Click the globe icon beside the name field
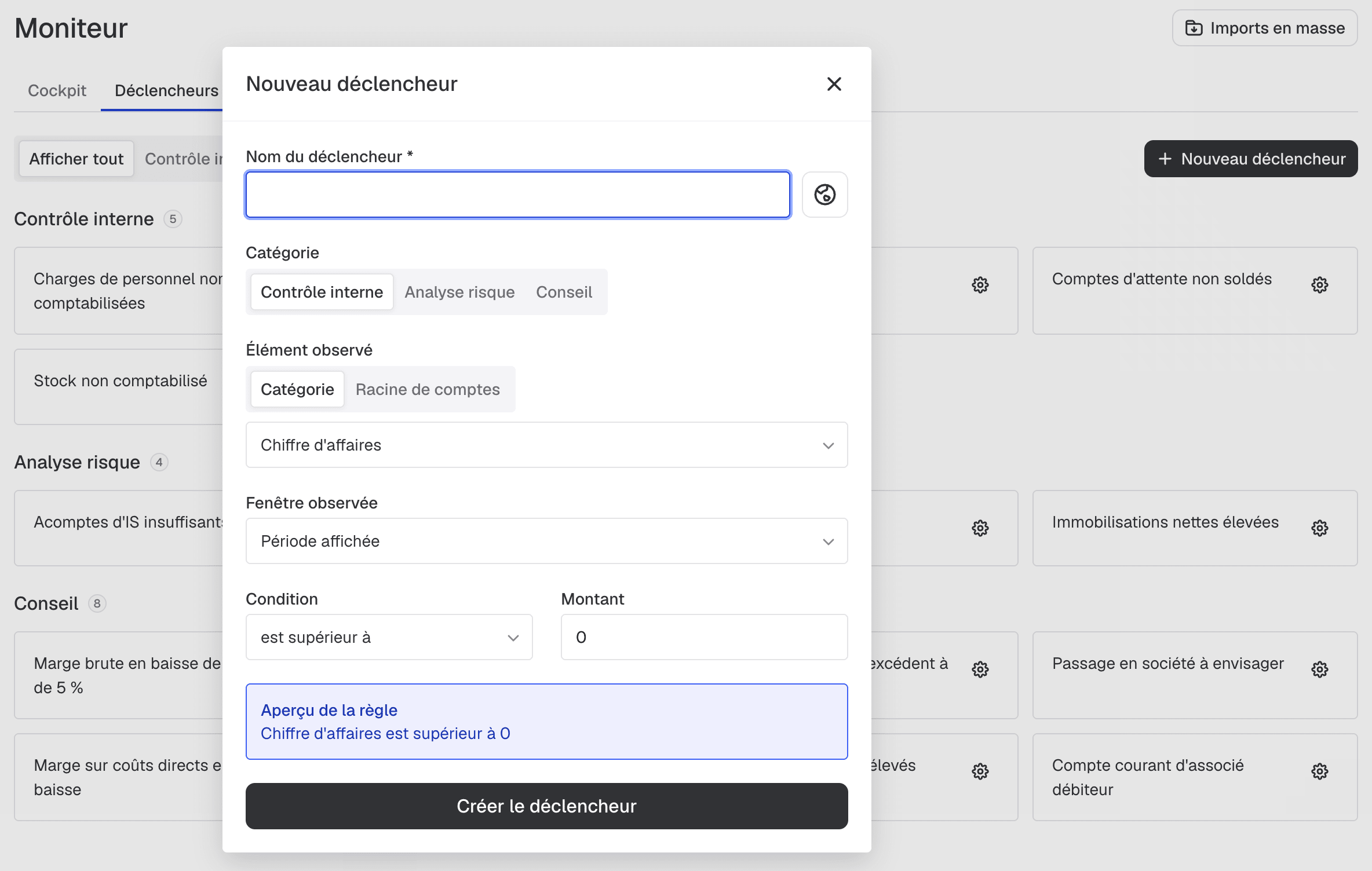Image resolution: width=1372 pixels, height=871 pixels. pyautogui.click(x=824, y=195)
